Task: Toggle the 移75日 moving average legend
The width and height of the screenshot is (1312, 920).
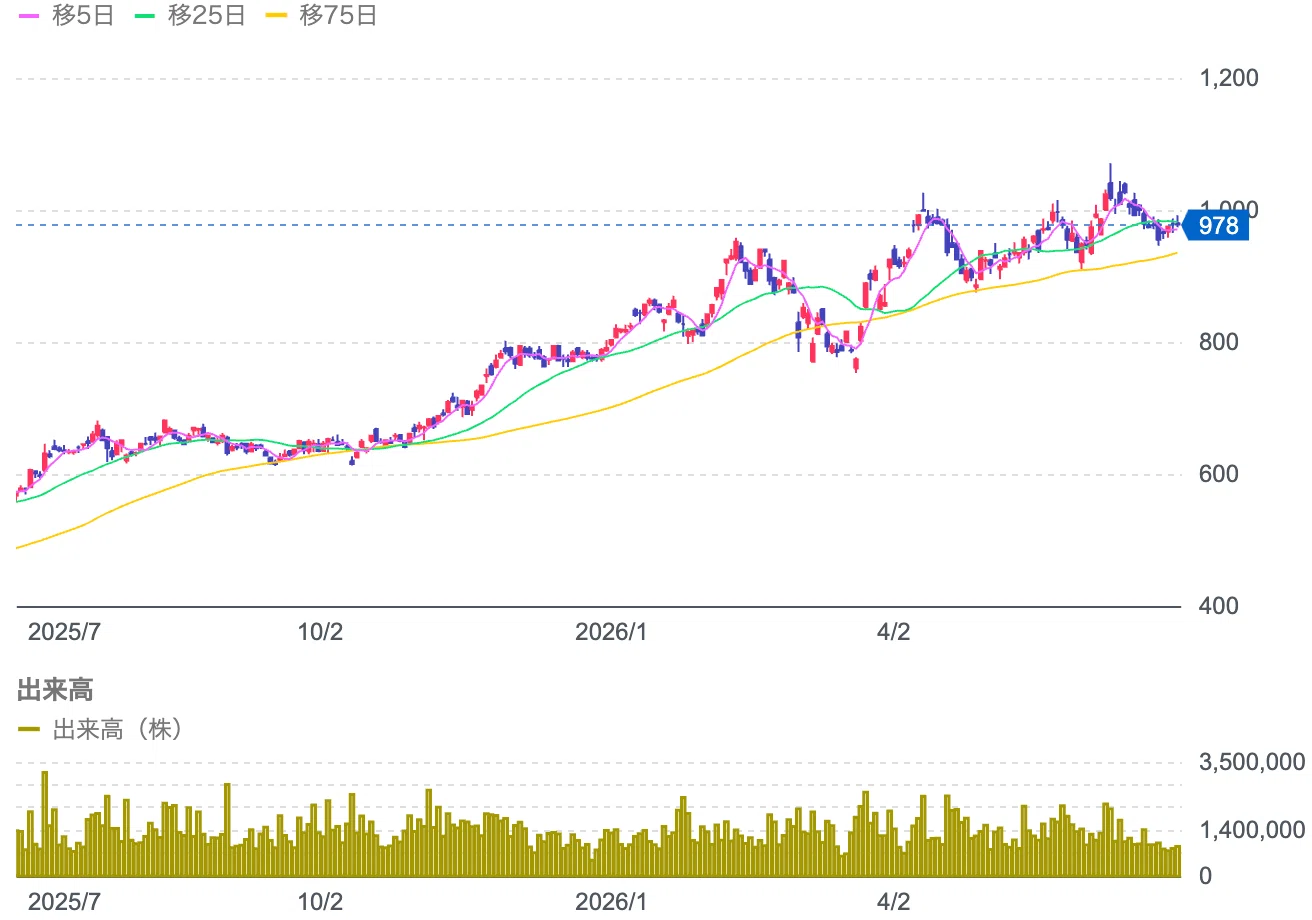Action: pos(321,17)
